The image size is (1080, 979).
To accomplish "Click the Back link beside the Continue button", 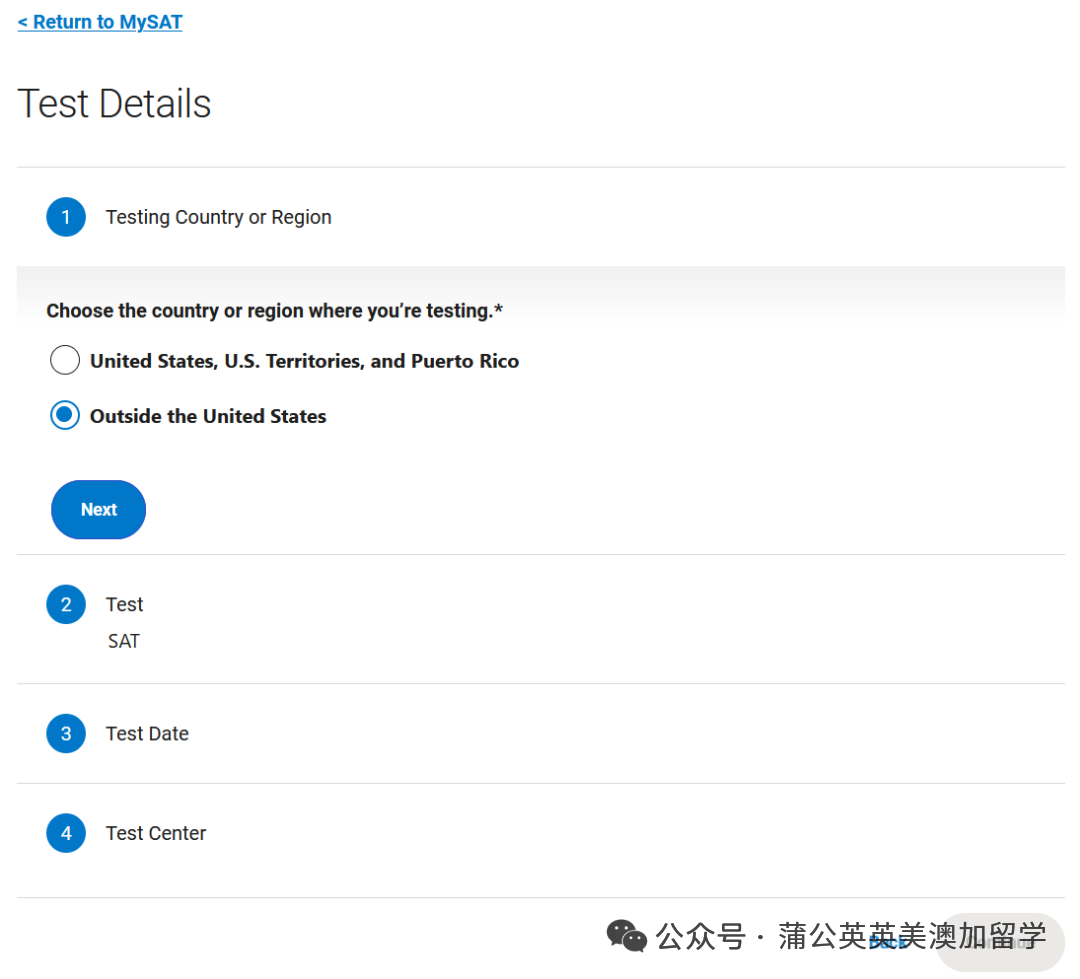I will tap(886, 942).
